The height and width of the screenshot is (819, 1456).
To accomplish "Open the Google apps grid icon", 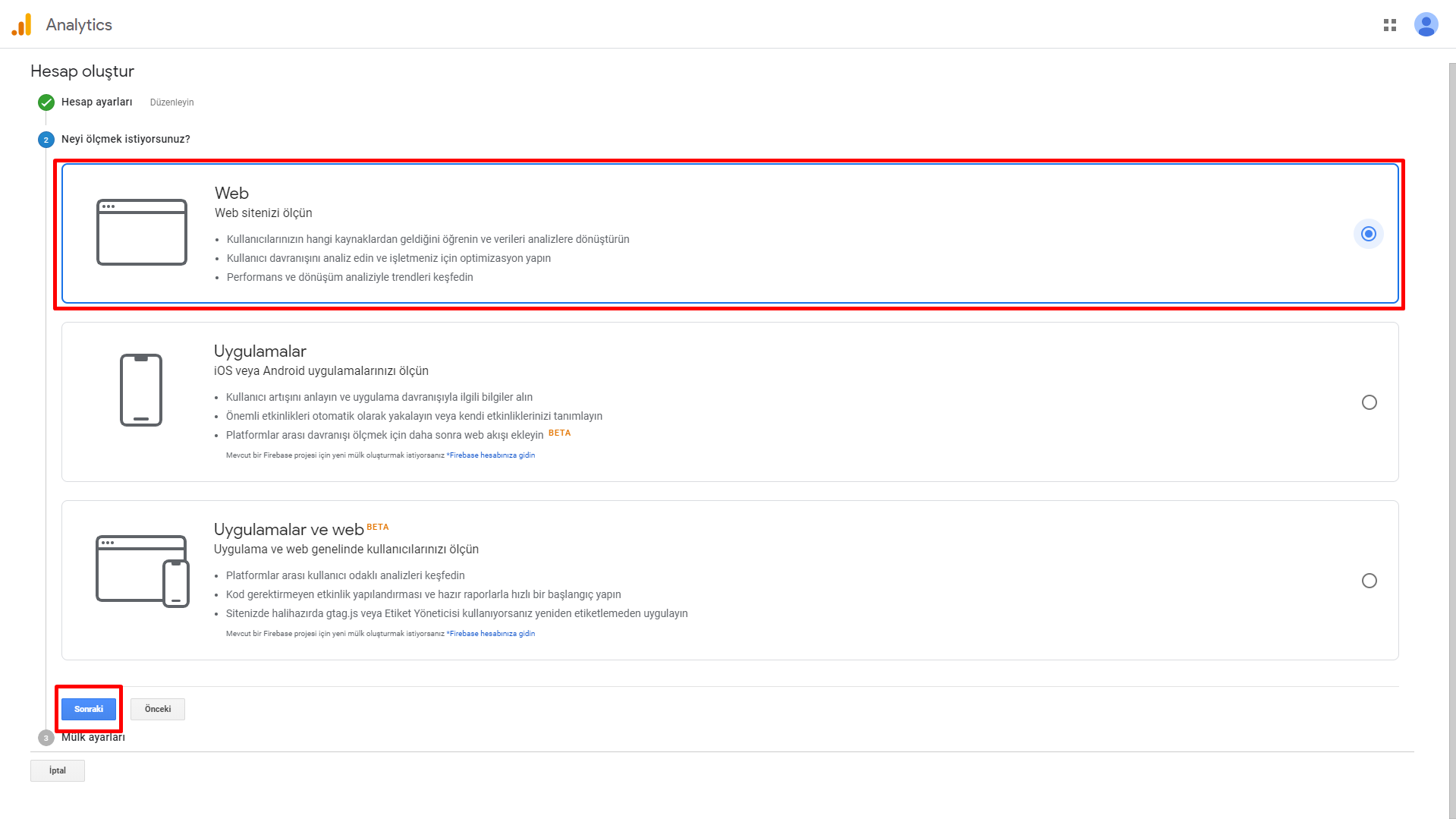I will [1390, 25].
